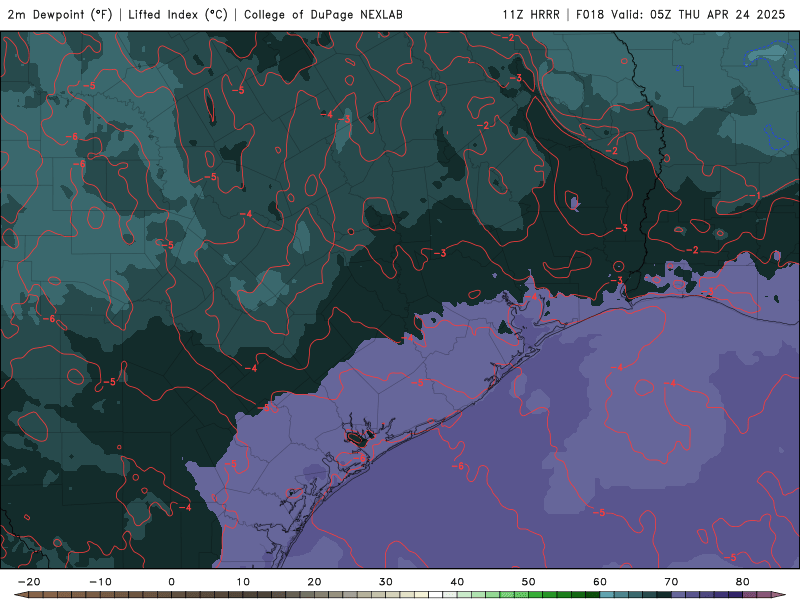Click the left arrow end of the color bar

pyautogui.click(x=20, y=595)
